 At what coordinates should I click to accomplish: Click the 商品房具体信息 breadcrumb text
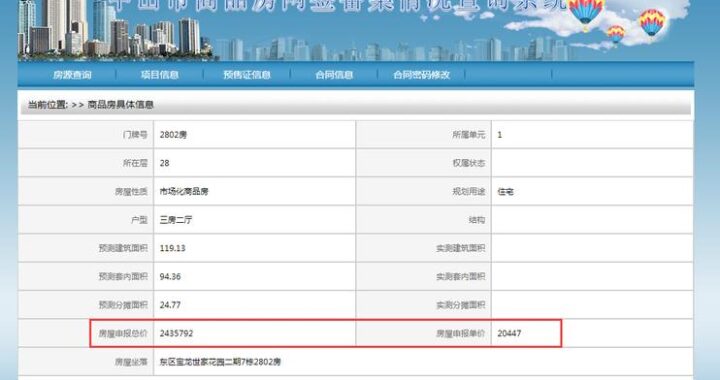tap(121, 105)
